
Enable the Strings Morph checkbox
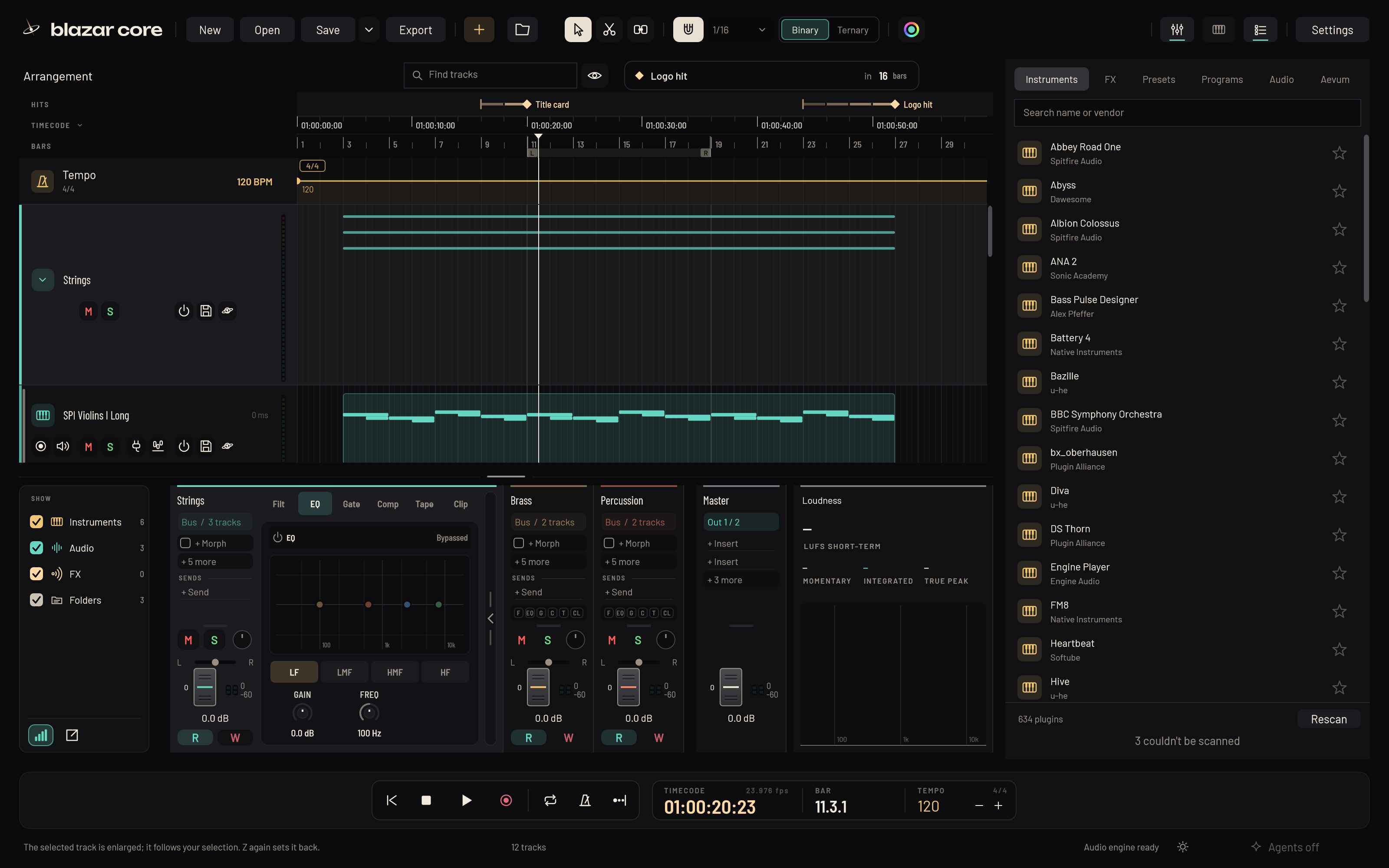click(185, 543)
